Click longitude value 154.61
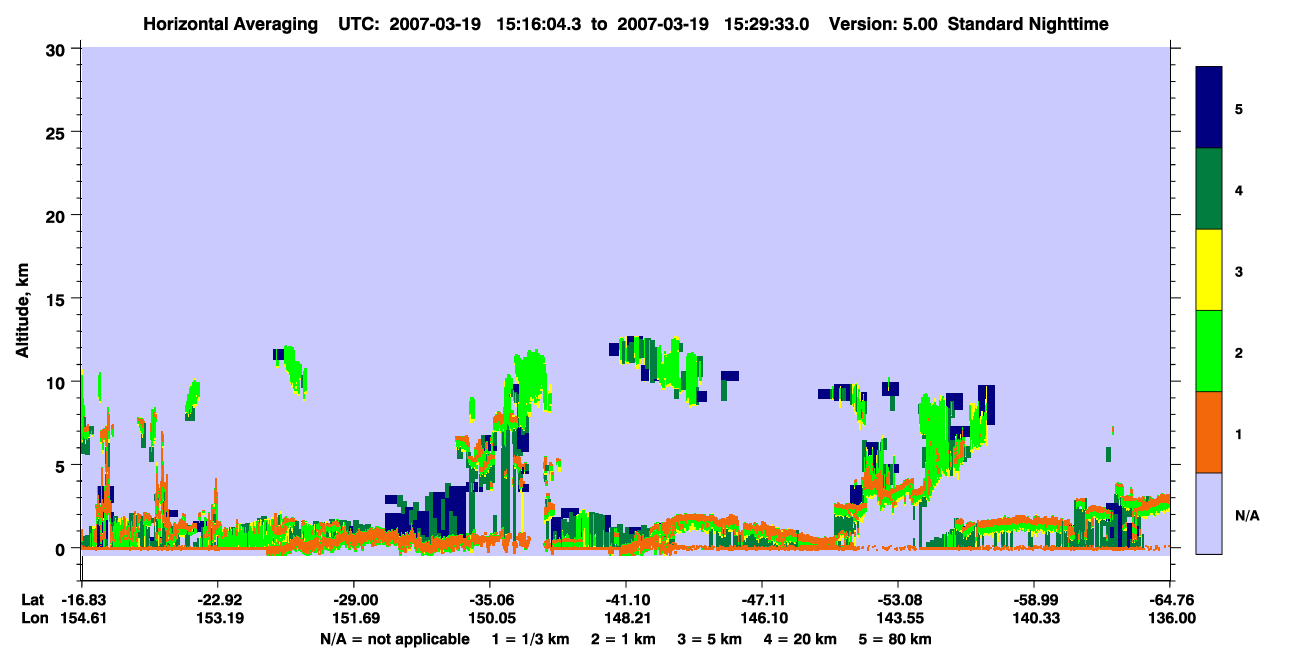Viewport: 1300px width, 667px height. [82, 619]
